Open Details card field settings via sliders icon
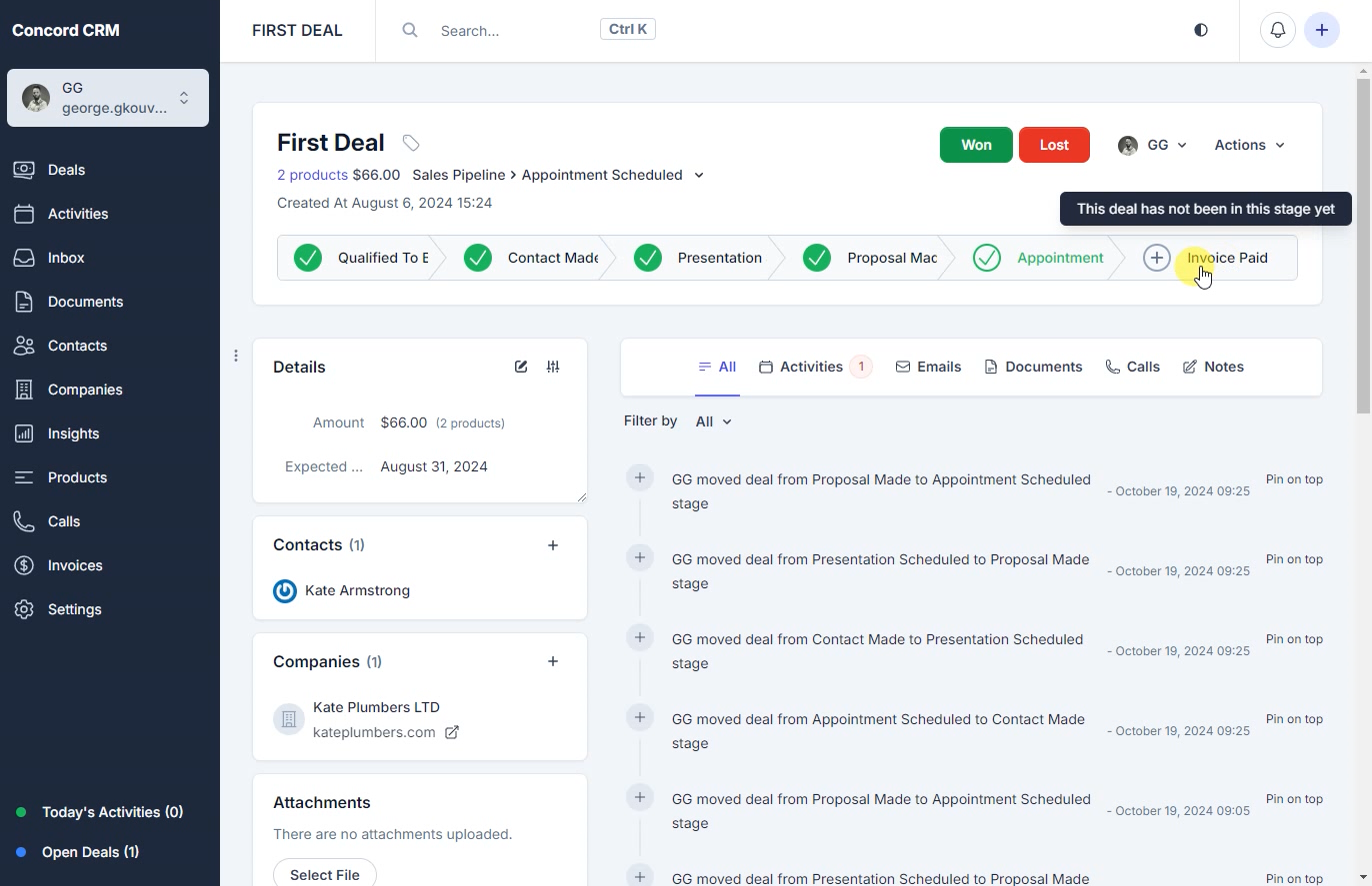1372x886 pixels. [553, 366]
